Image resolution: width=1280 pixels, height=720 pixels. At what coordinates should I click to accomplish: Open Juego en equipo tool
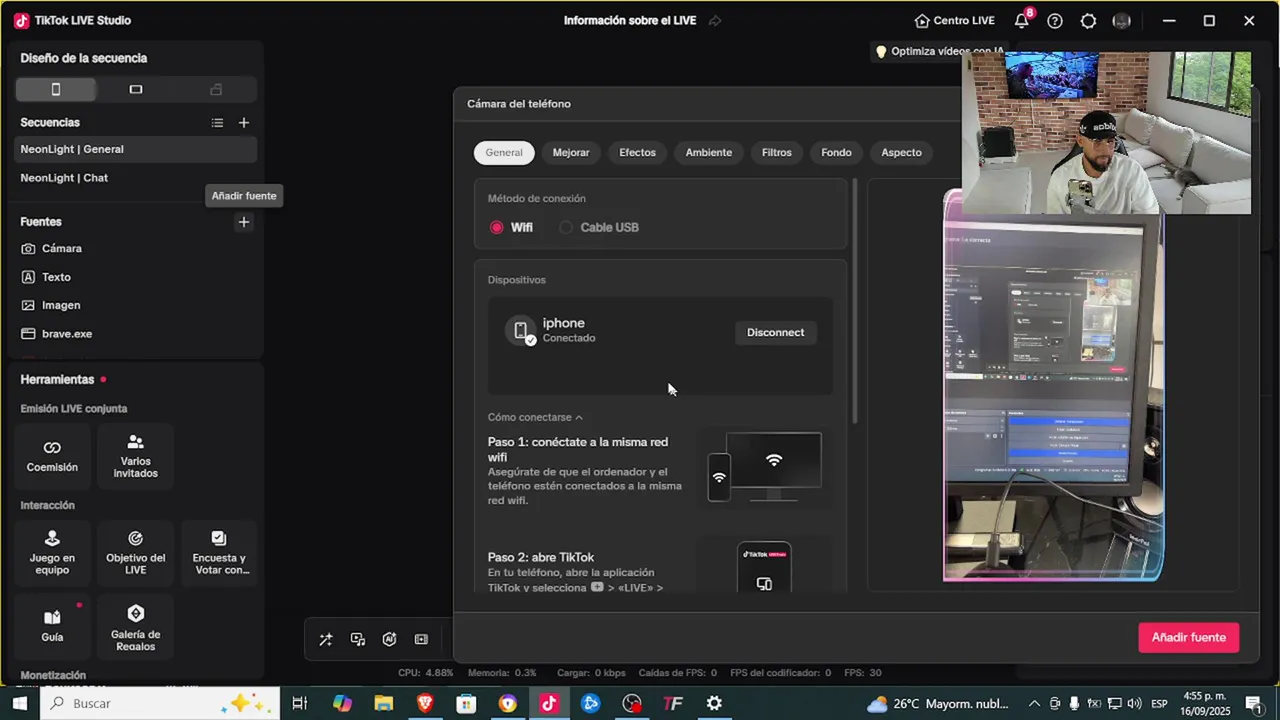tap(52, 552)
